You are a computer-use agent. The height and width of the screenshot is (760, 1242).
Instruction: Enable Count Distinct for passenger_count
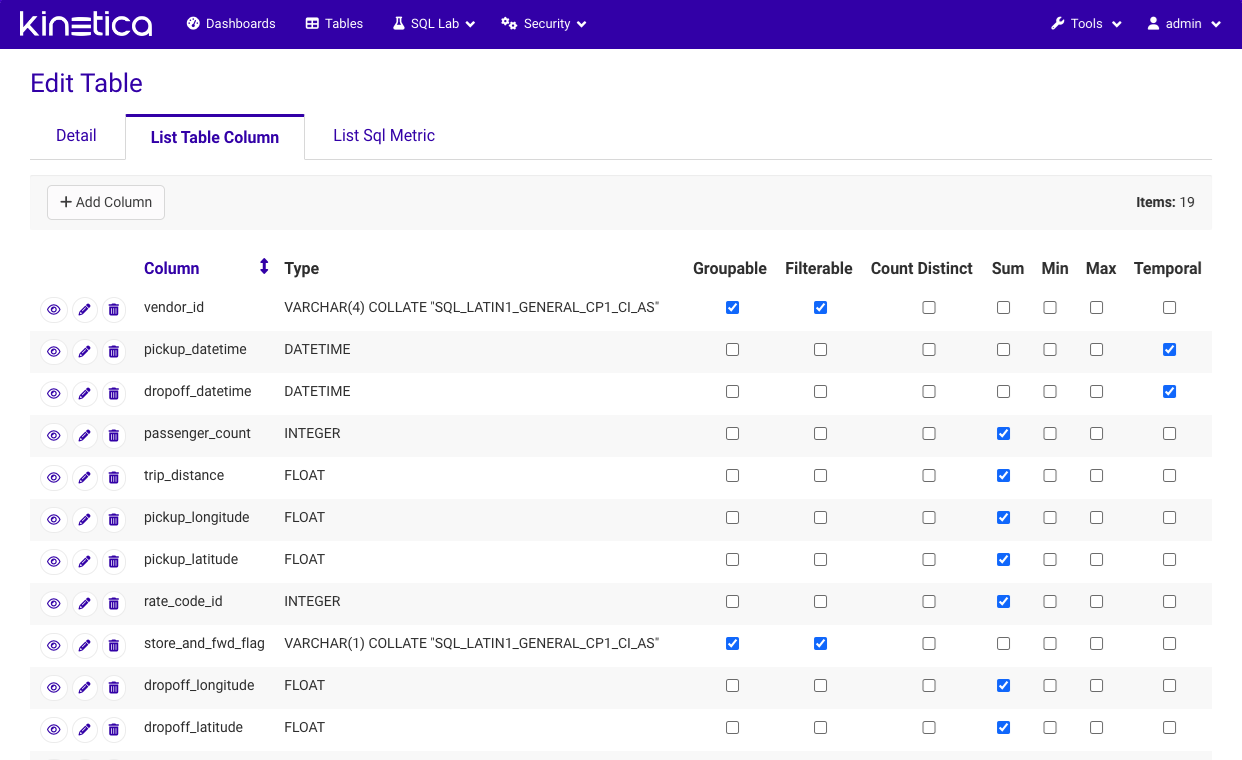(929, 434)
